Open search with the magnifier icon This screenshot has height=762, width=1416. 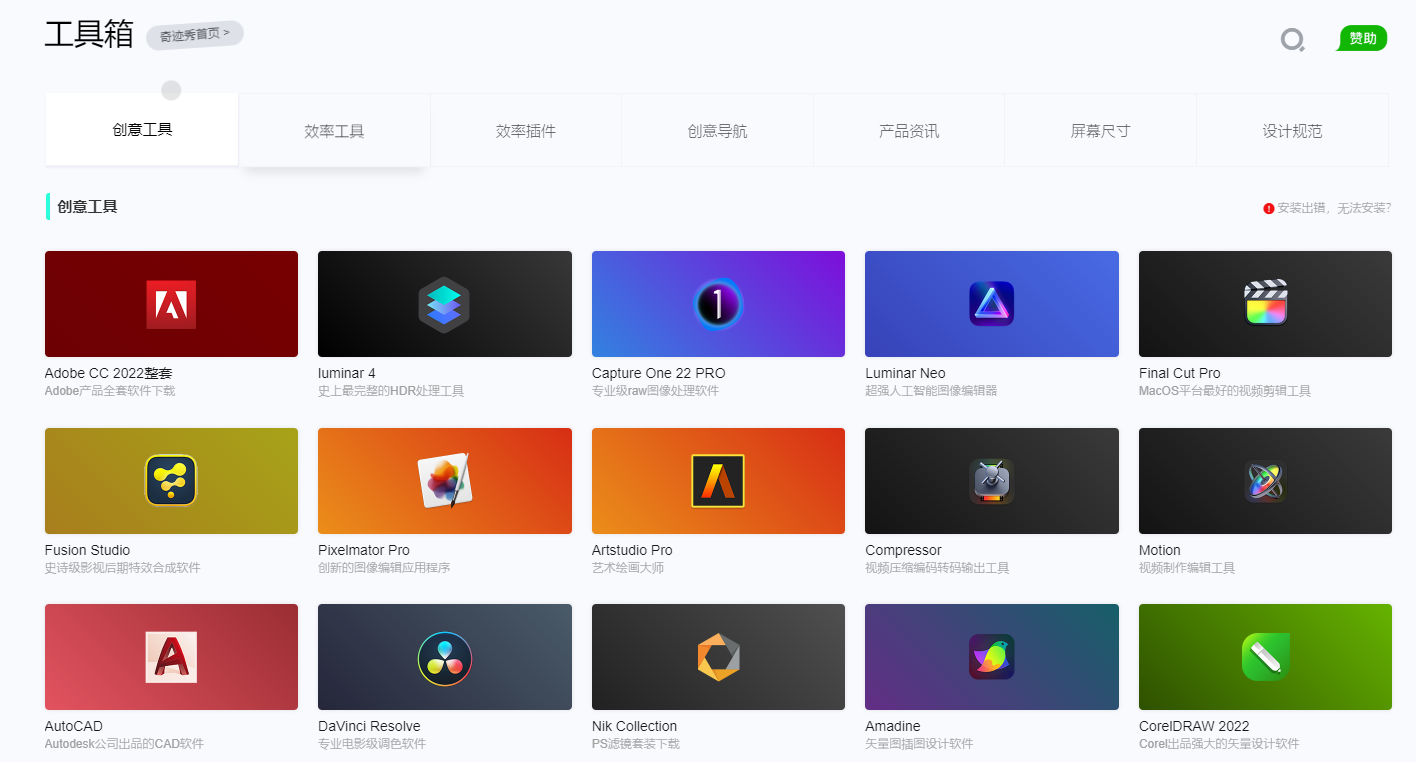[1293, 40]
